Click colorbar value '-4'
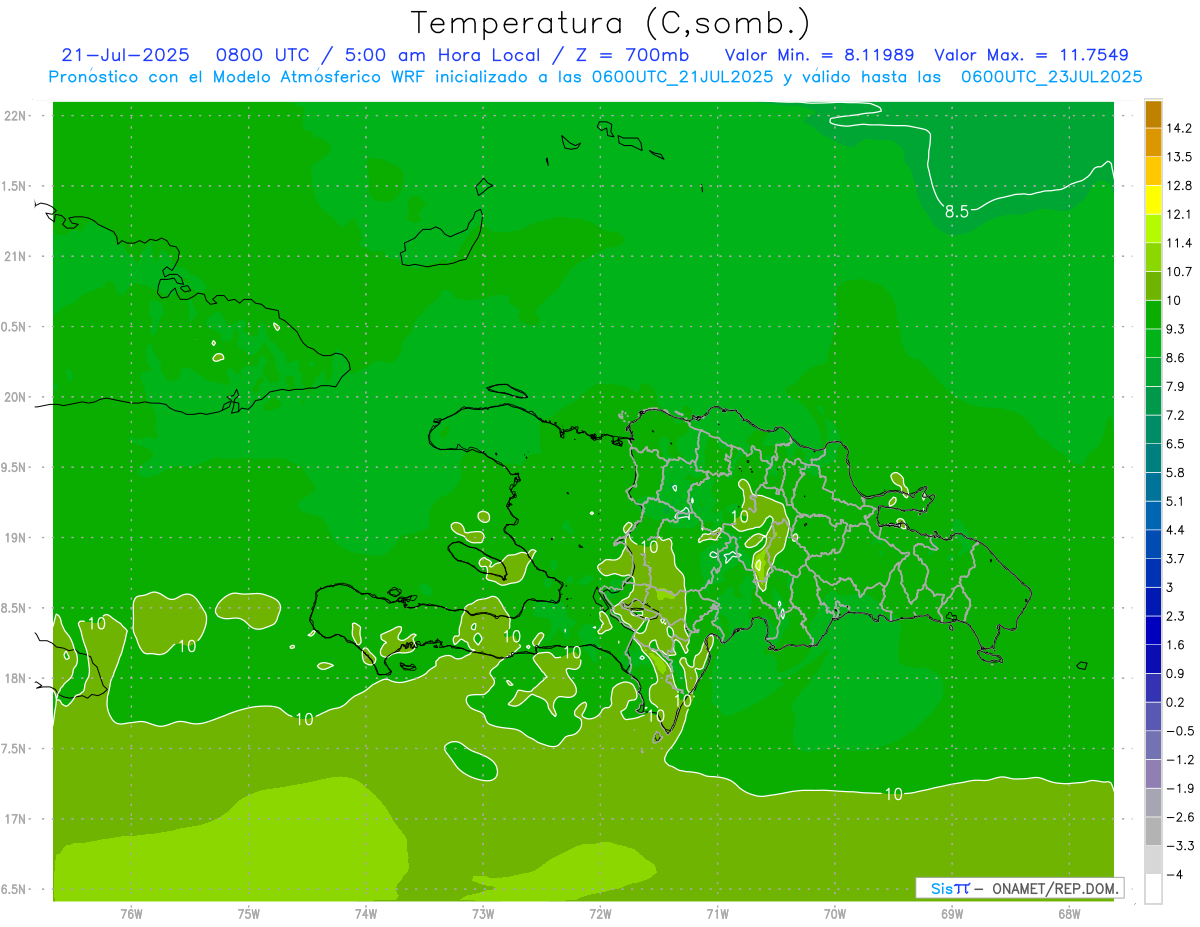1200x927 pixels. click(x=1174, y=874)
